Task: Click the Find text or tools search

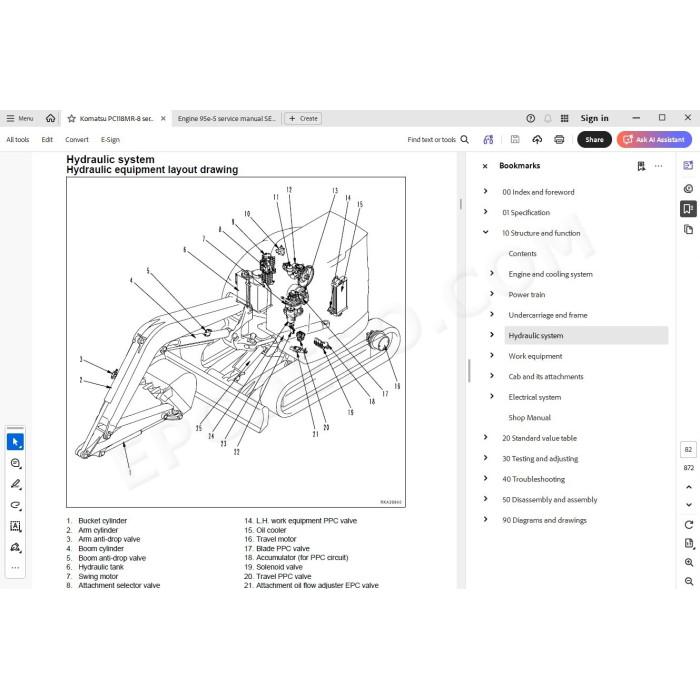Action: (438, 140)
